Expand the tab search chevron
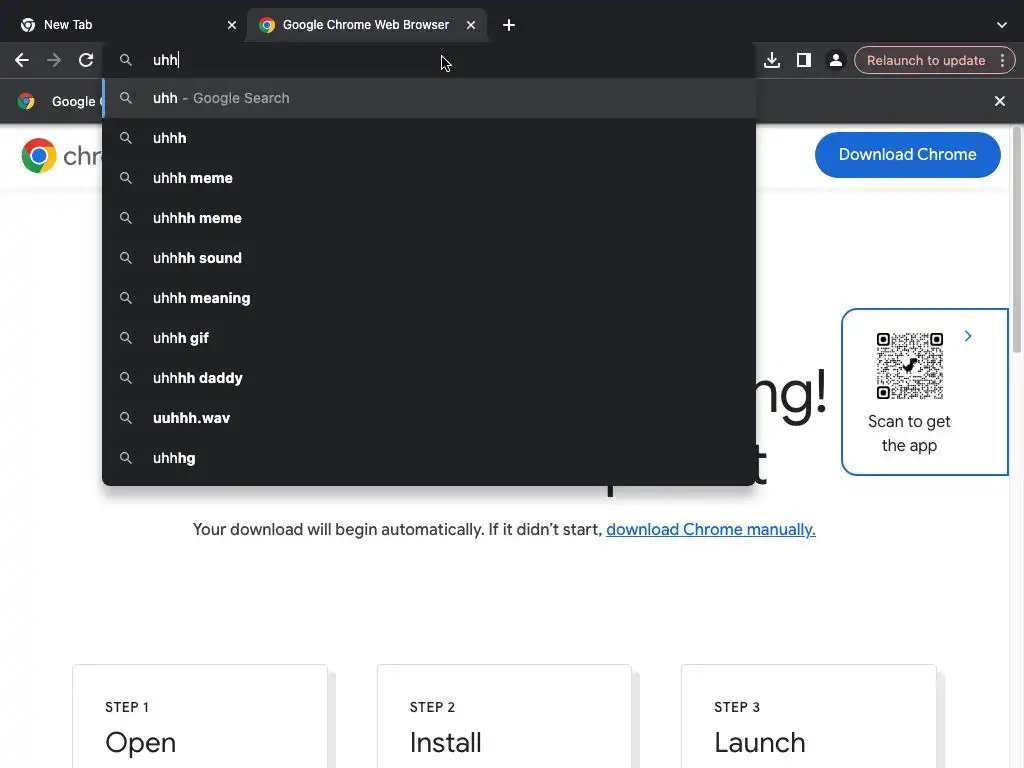The image size is (1024, 768). pos(1002,25)
